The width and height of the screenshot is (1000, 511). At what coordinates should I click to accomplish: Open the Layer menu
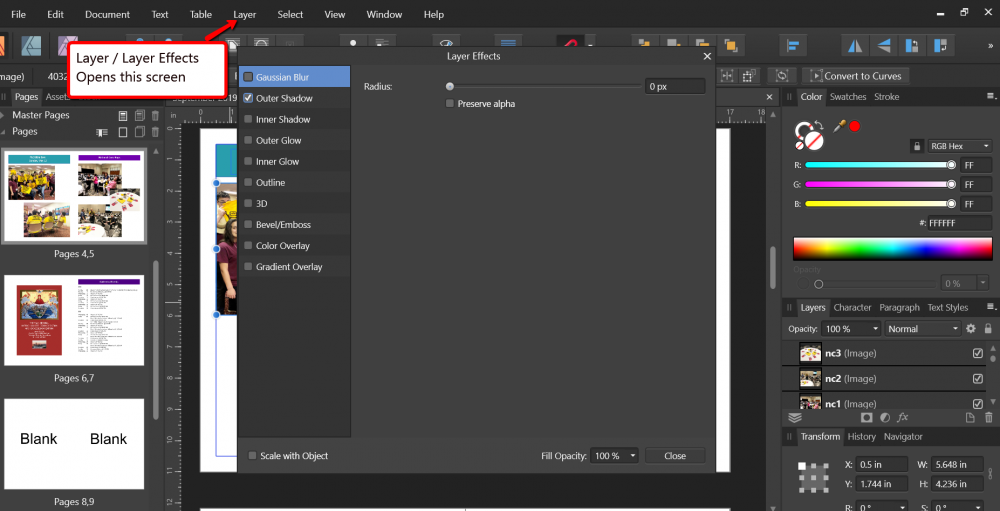(244, 15)
